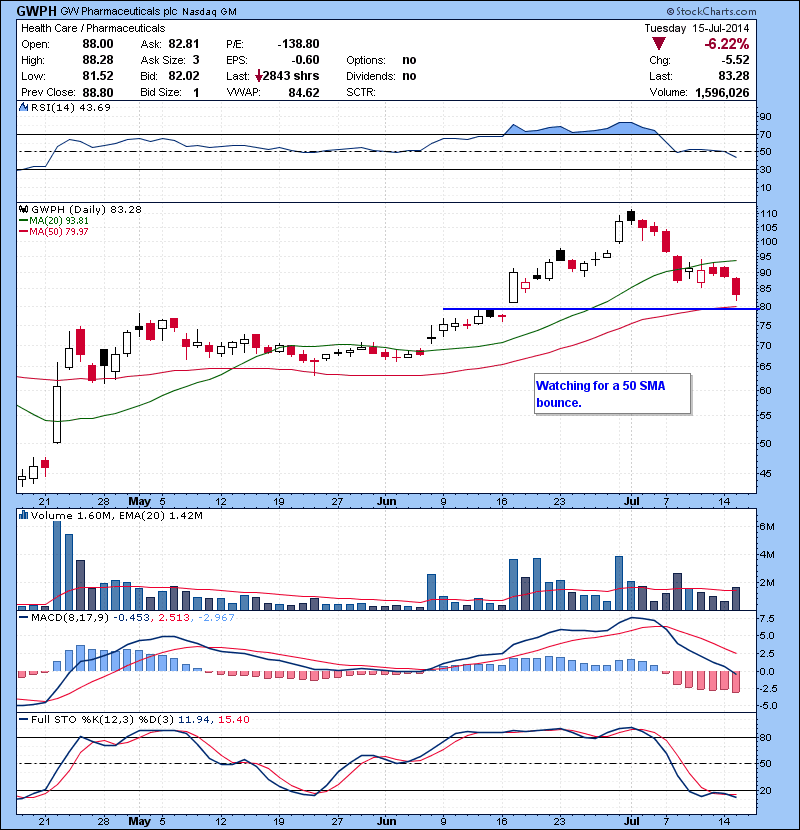Click the red down arrow before 2843 shrs
800x830 pixels.
coord(258,76)
